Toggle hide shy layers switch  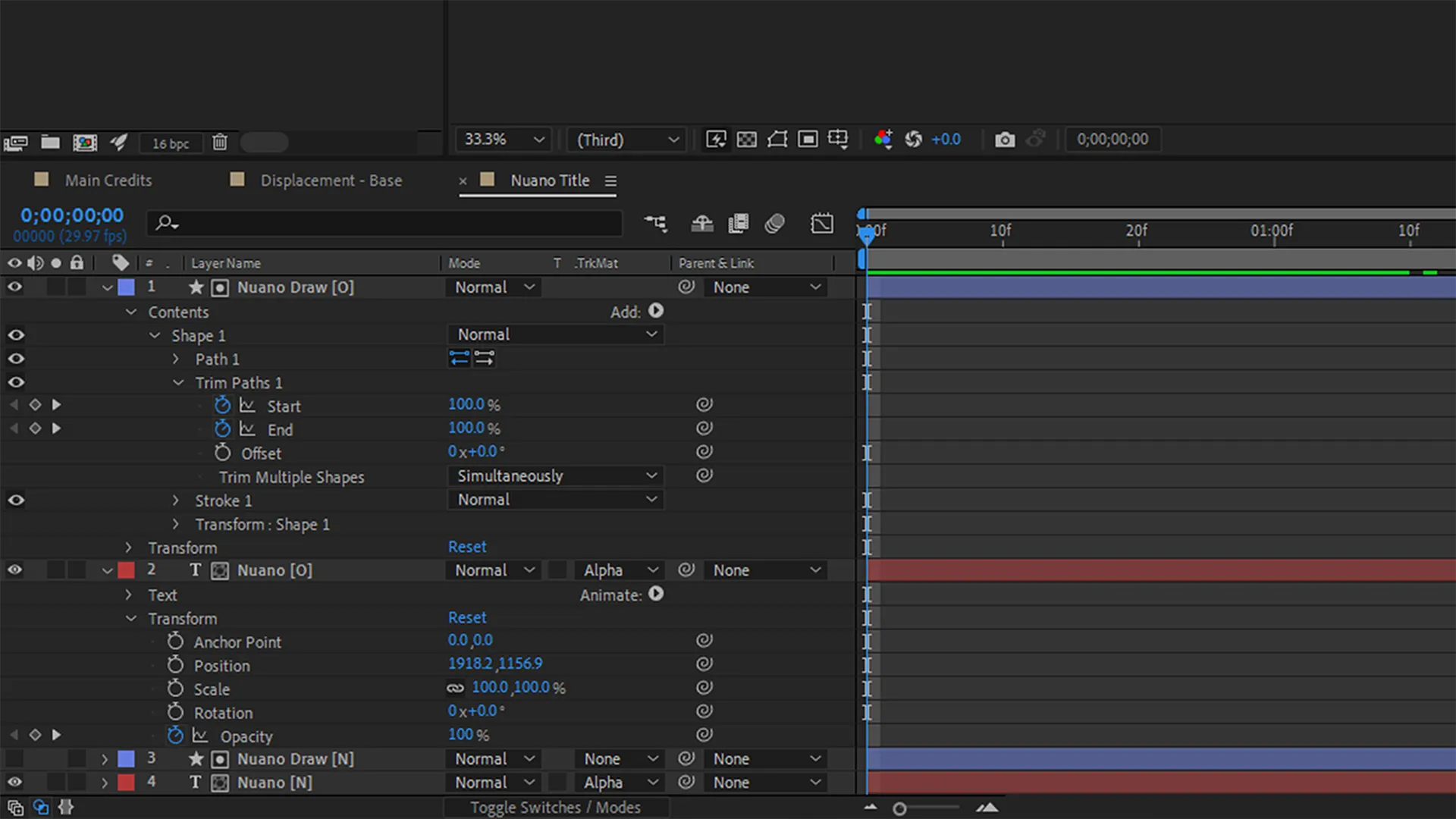pos(702,224)
